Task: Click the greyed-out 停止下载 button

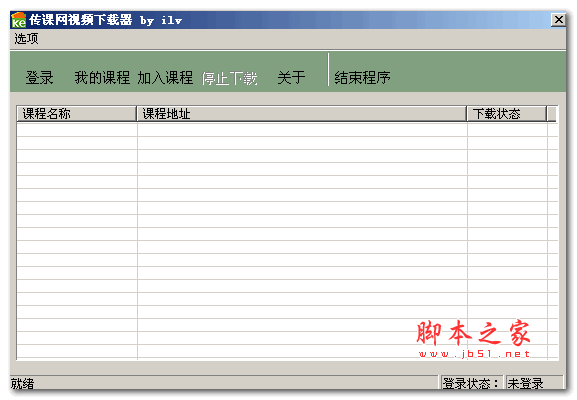Action: point(229,78)
